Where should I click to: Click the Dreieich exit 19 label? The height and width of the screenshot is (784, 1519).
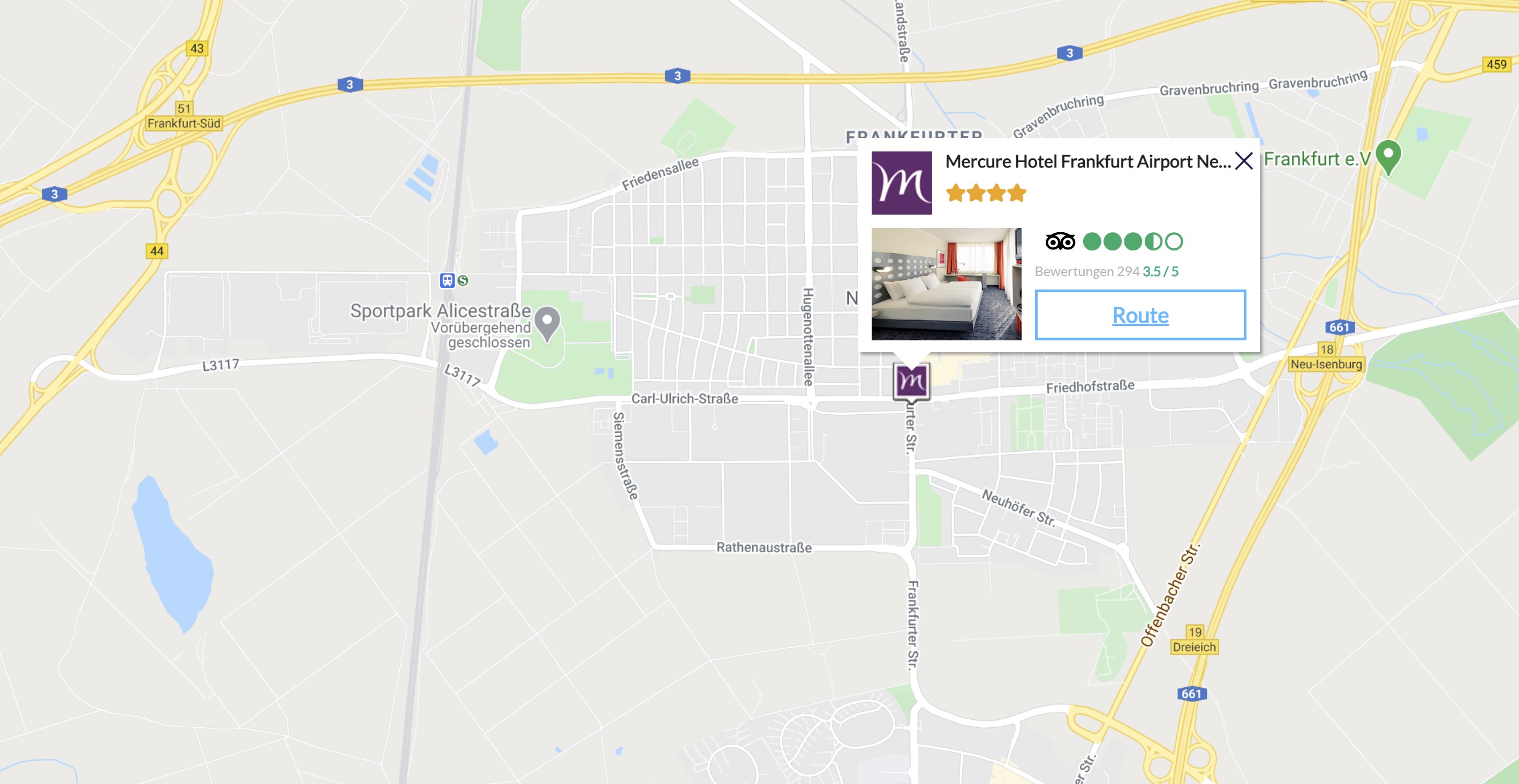pyautogui.click(x=1194, y=640)
